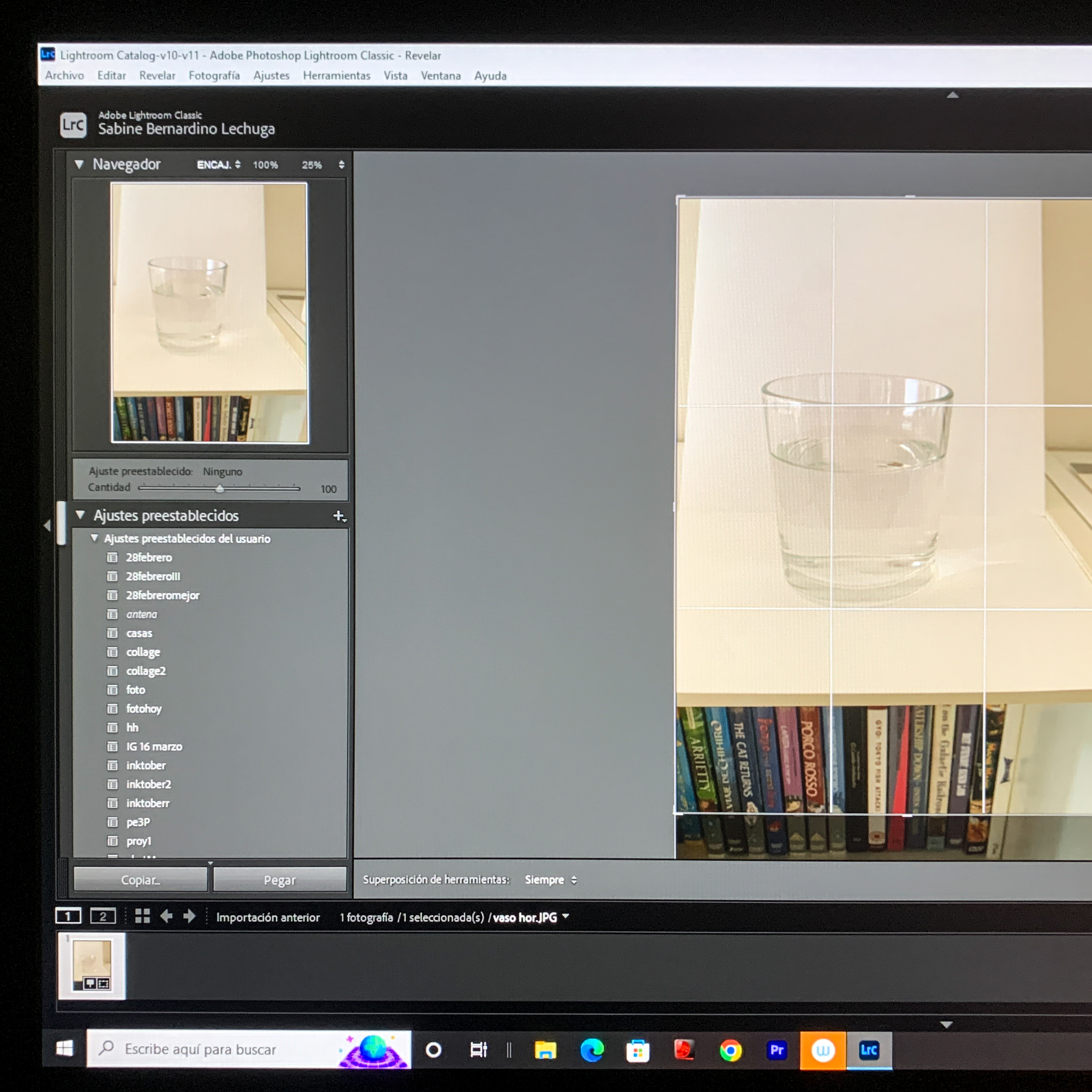Switch to main window display 1
This screenshot has height=1092, width=1092.
click(68, 916)
